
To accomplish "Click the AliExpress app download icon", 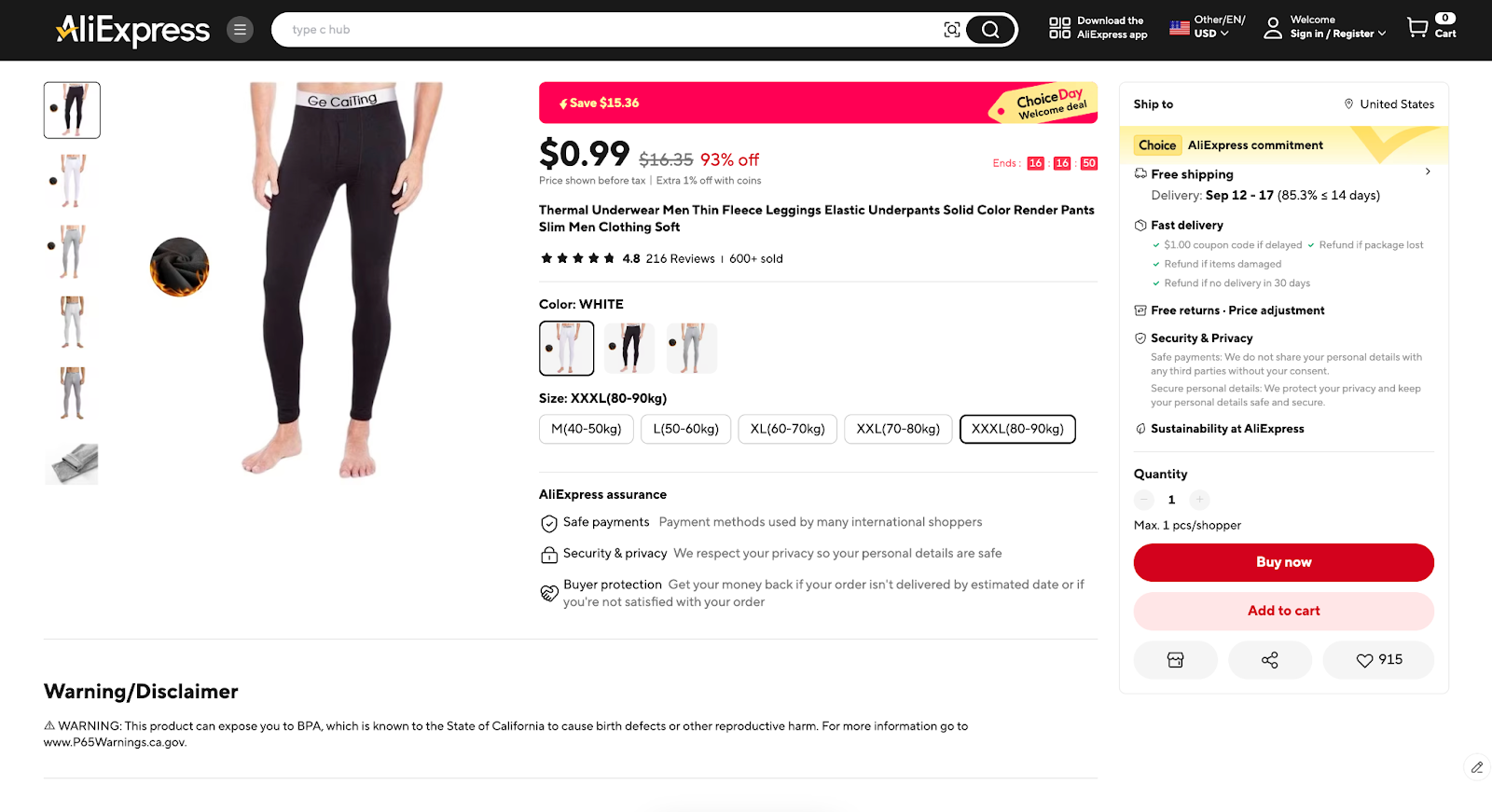I will tap(1059, 27).
